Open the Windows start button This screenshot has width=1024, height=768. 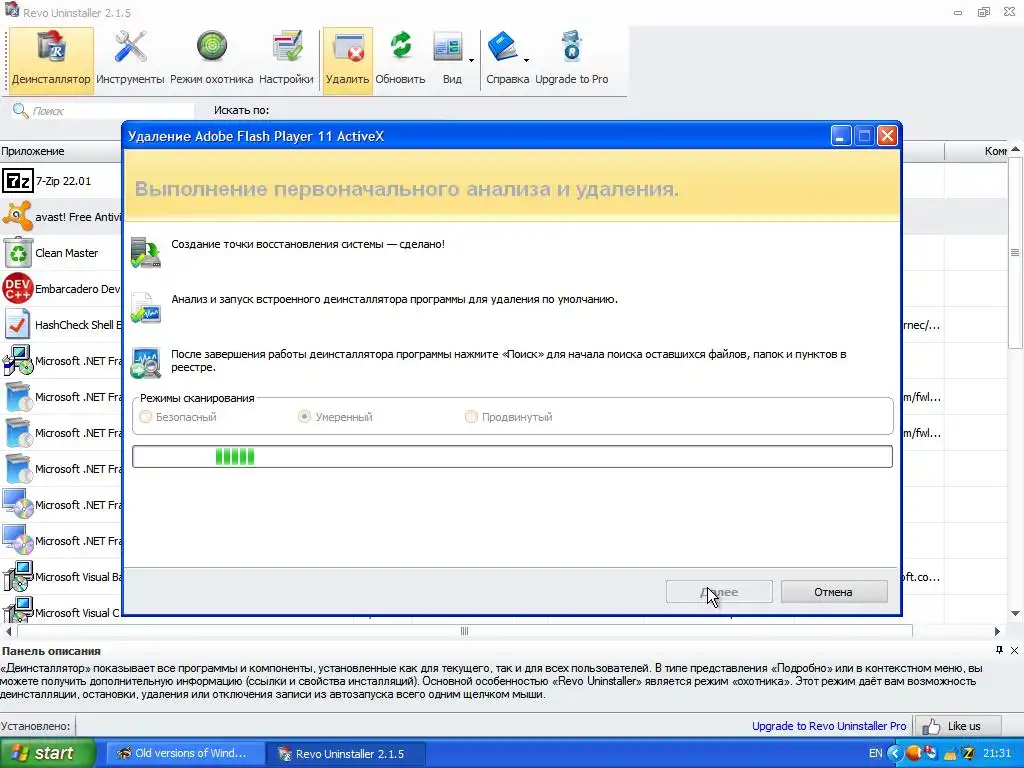pos(48,753)
